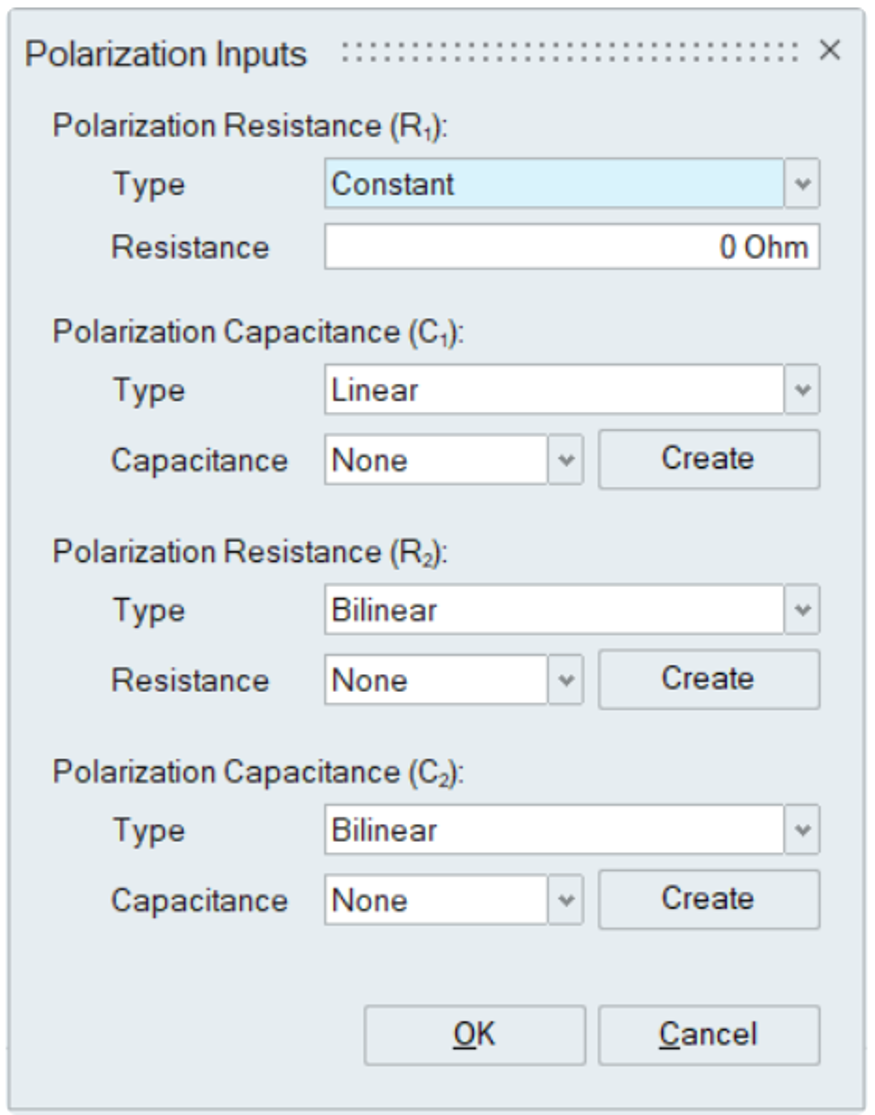The height and width of the screenshot is (1115, 875).
Task: Click the C2 Capacitance None field
Action: (x=436, y=900)
